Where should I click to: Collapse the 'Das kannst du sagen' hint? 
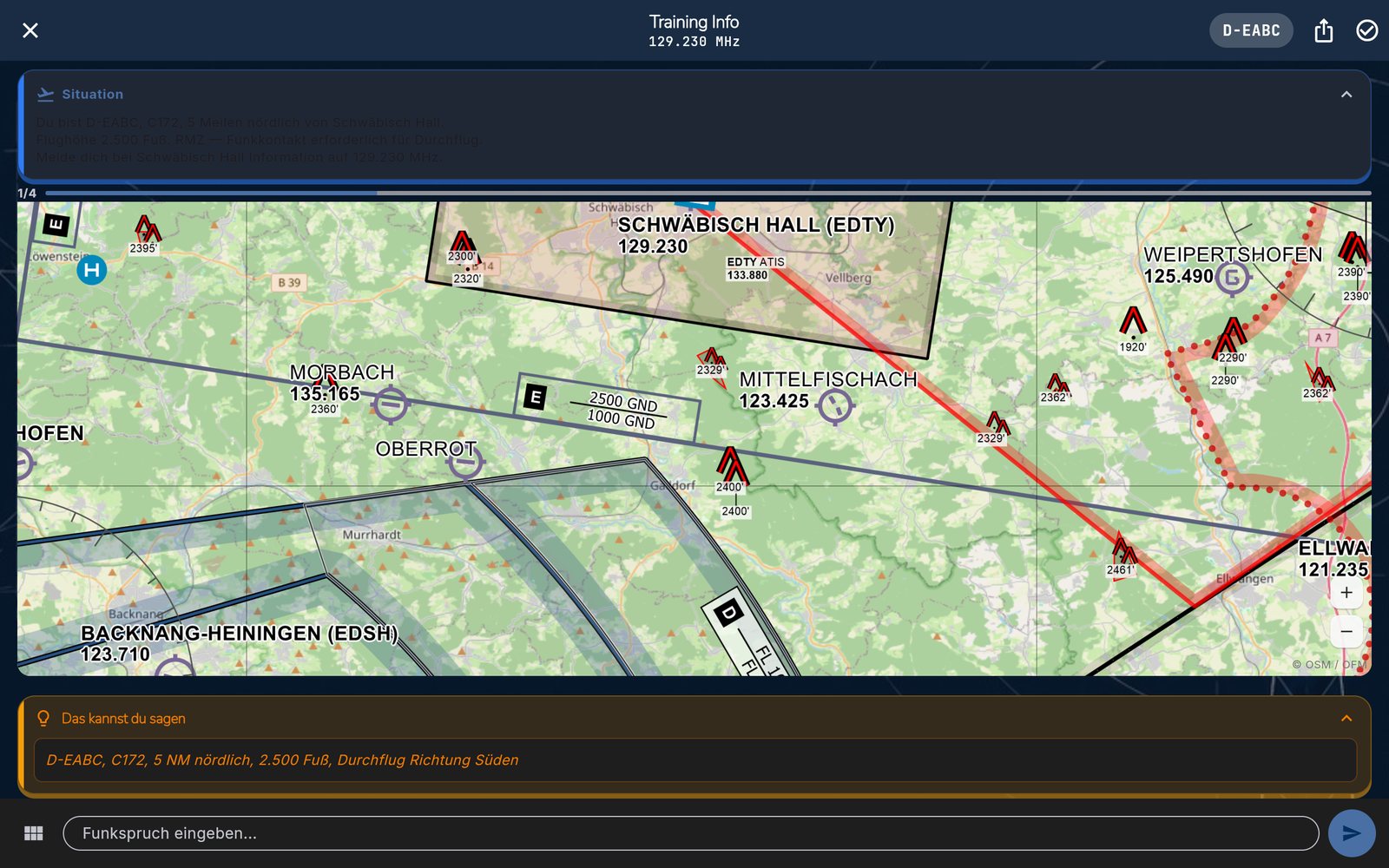pos(1346,718)
